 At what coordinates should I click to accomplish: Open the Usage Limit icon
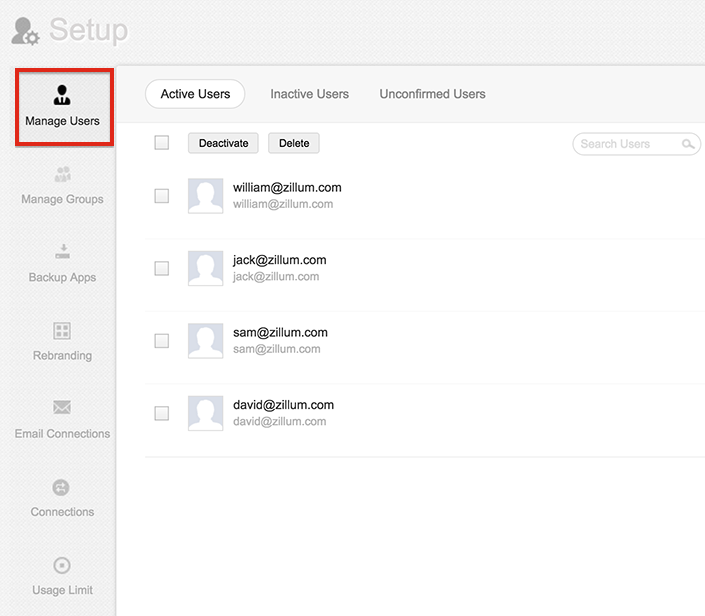pyautogui.click(x=62, y=565)
